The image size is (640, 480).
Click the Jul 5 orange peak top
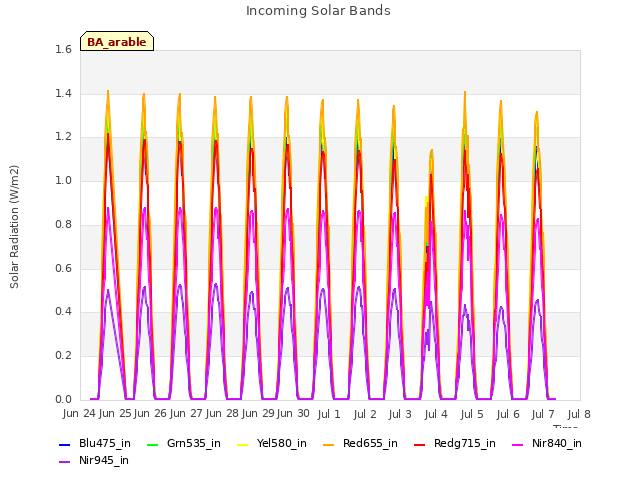[x=464, y=93]
